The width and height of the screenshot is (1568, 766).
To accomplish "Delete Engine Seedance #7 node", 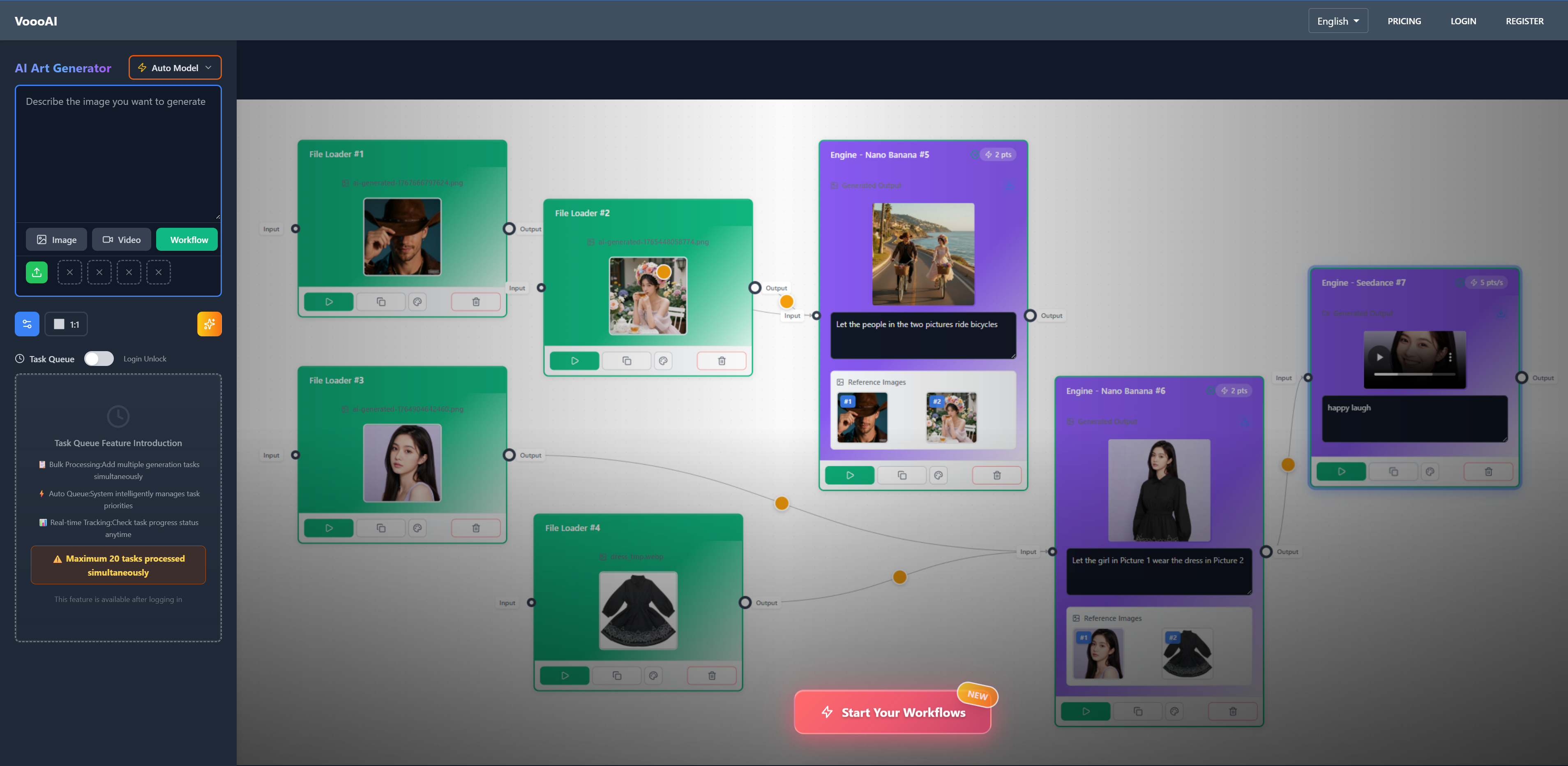I will (x=1488, y=472).
